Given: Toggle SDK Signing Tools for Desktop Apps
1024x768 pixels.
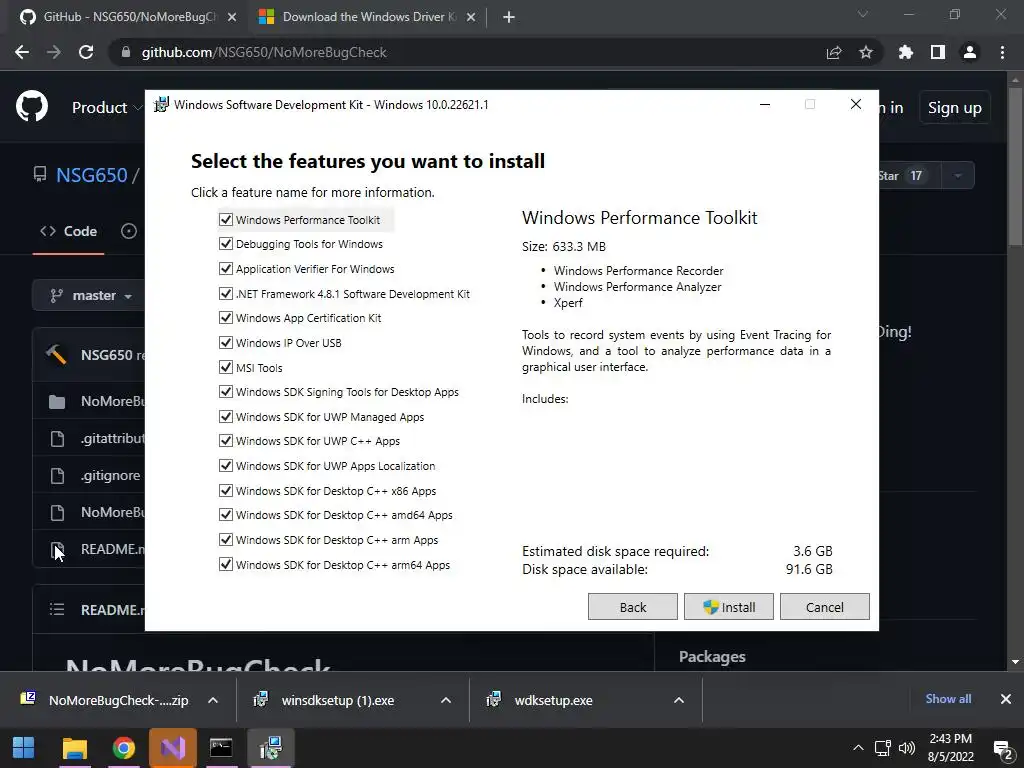Looking at the screenshot, I should click(x=226, y=391).
